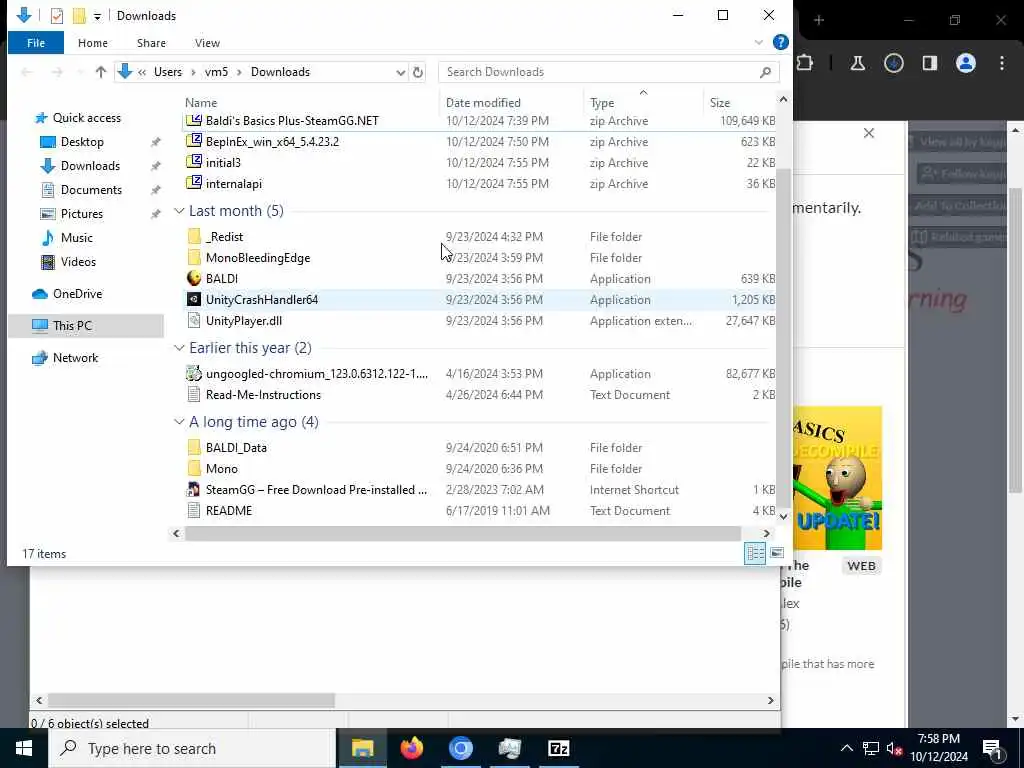Switch to details view layout
Viewport: 1024px width, 768px height.
click(x=755, y=553)
